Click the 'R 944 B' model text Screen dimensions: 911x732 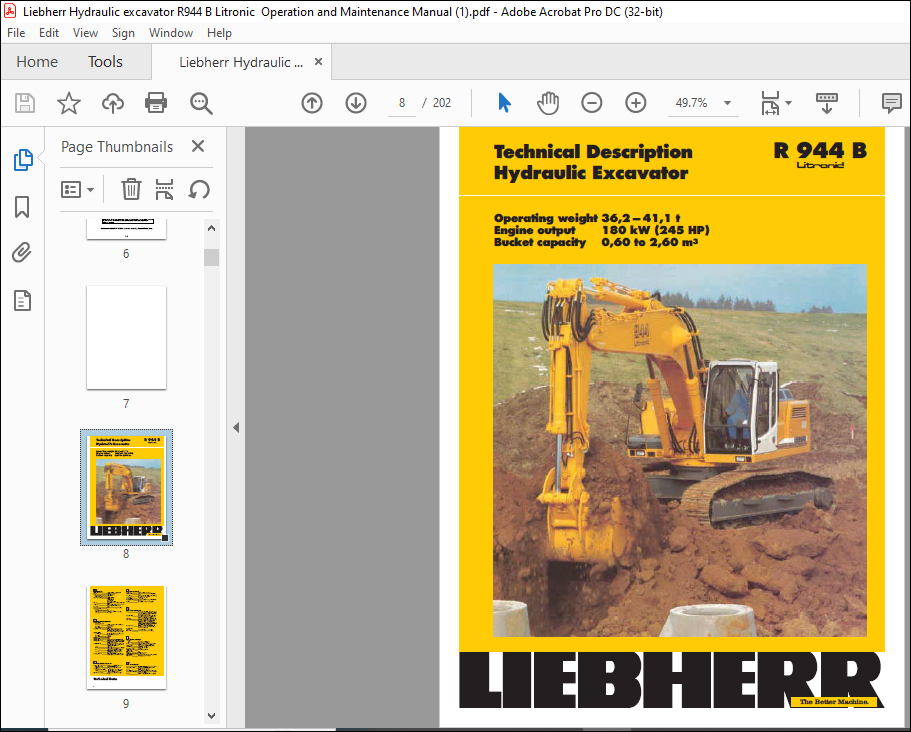[820, 150]
